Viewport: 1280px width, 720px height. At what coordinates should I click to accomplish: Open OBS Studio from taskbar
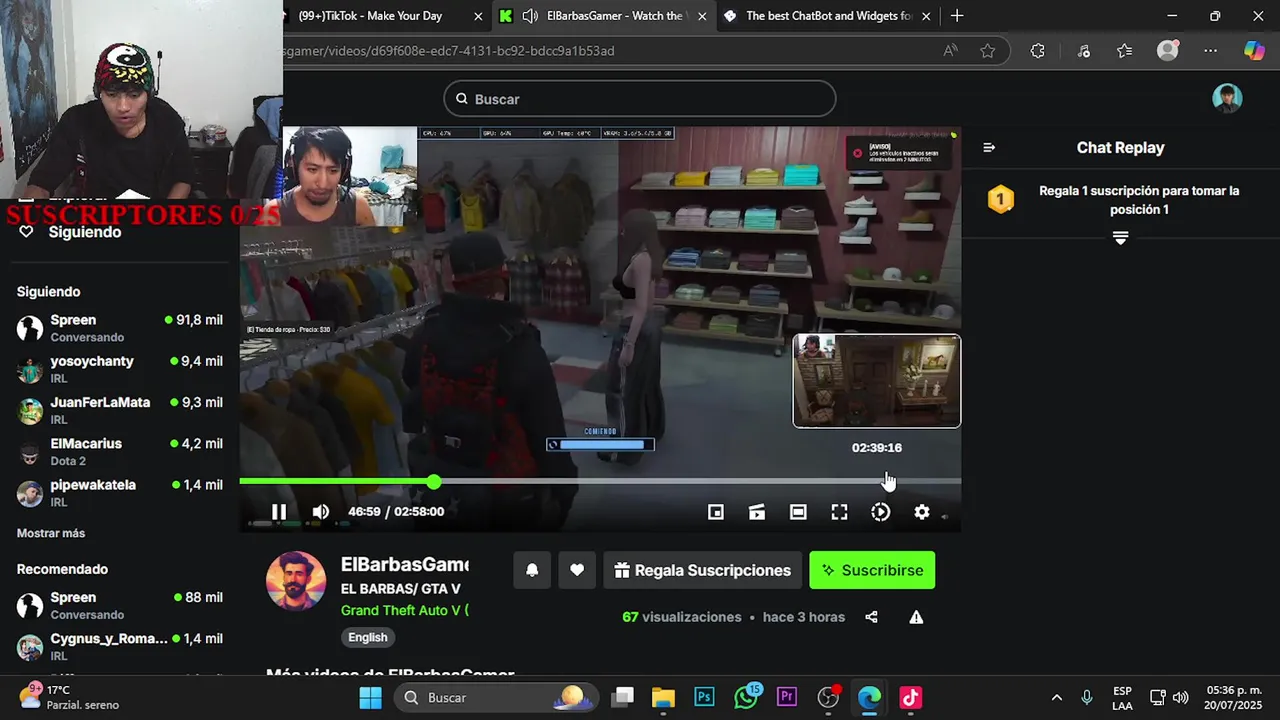(828, 697)
